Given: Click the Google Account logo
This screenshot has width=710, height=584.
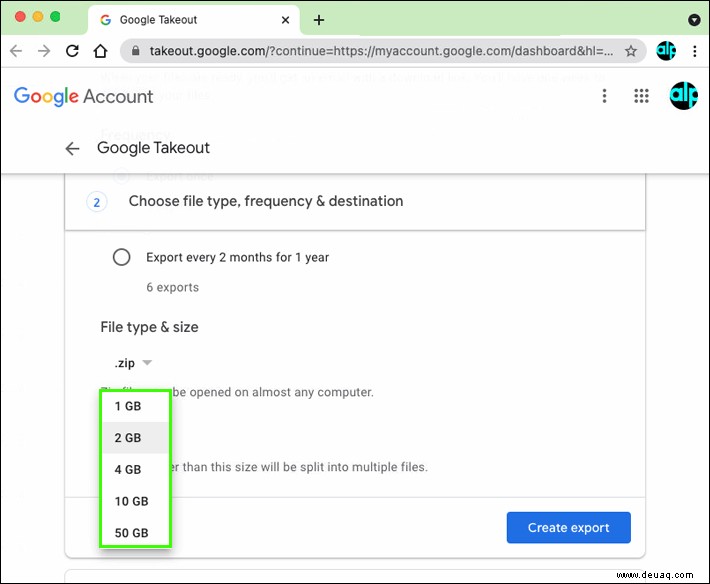Looking at the screenshot, I should tap(84, 96).
